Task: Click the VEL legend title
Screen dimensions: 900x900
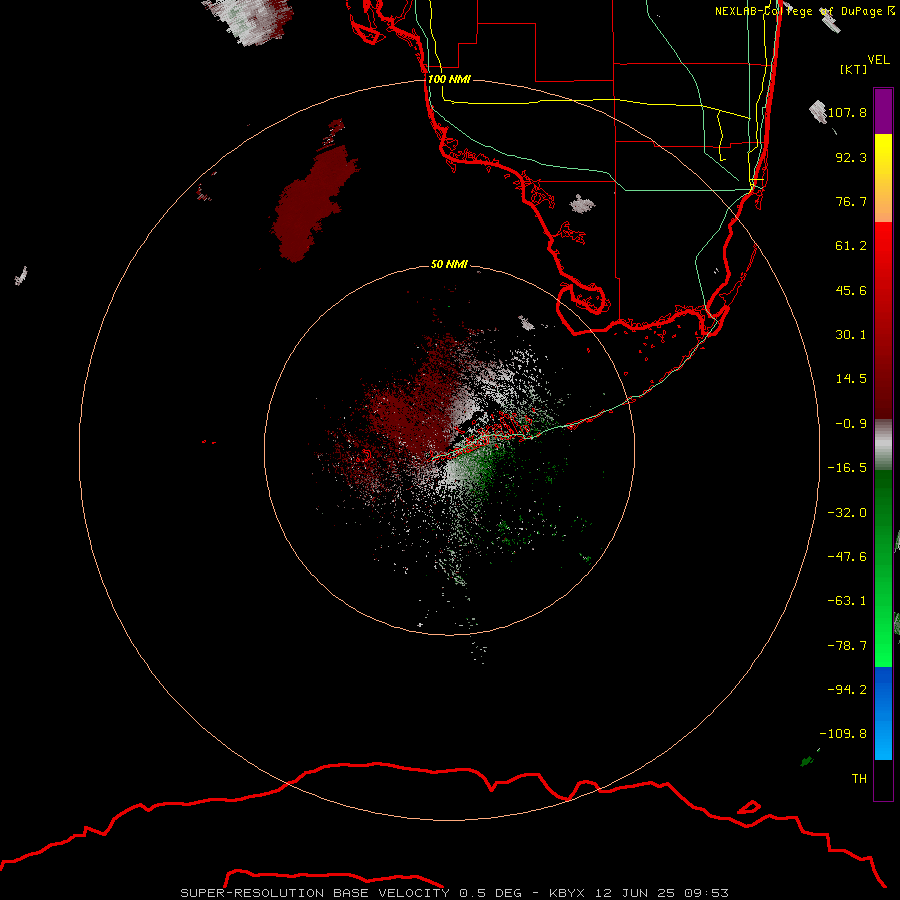Action: pyautogui.click(x=878, y=60)
